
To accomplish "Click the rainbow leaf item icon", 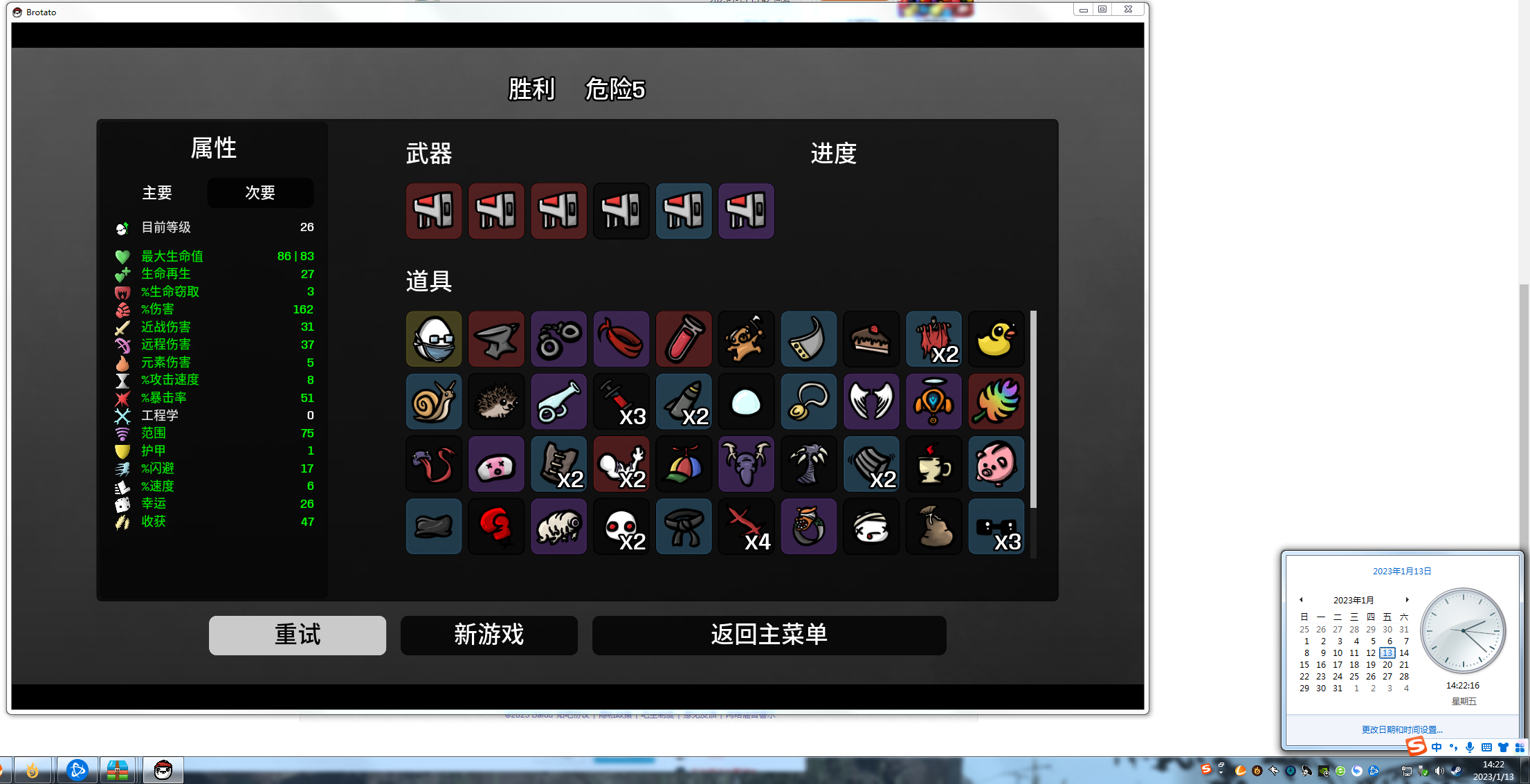I will pyautogui.click(x=996, y=401).
